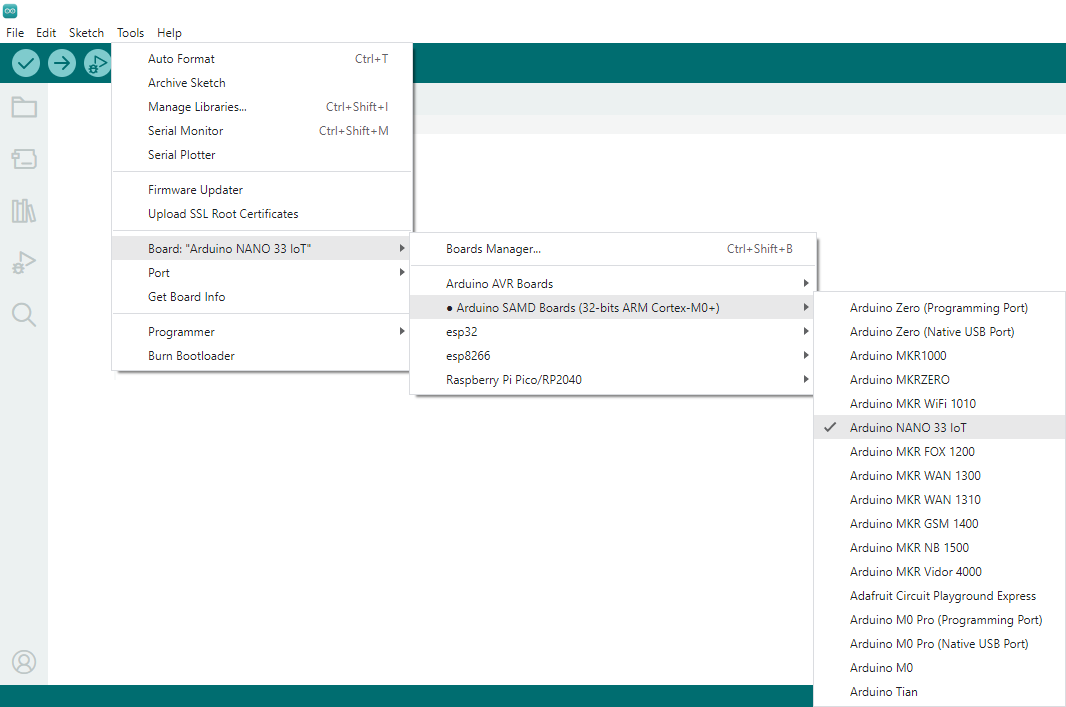This screenshot has width=1066, height=707.
Task: Open the Search magnifier sidebar icon
Action: click(24, 315)
